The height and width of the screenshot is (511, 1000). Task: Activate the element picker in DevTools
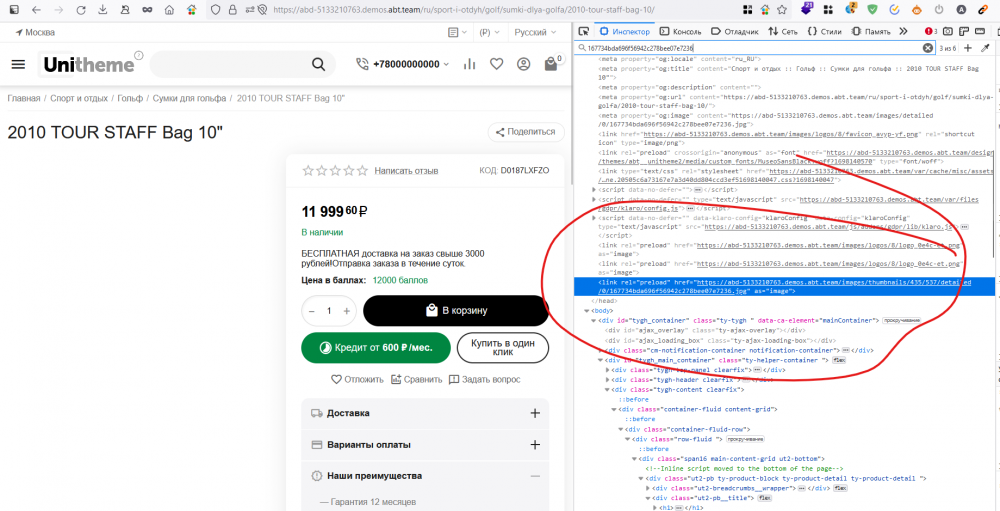click(584, 32)
